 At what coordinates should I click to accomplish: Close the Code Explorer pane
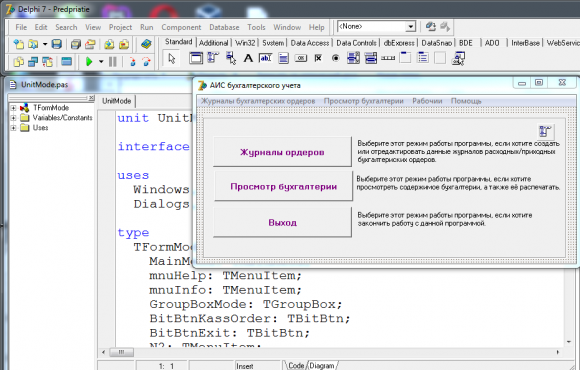(91, 98)
